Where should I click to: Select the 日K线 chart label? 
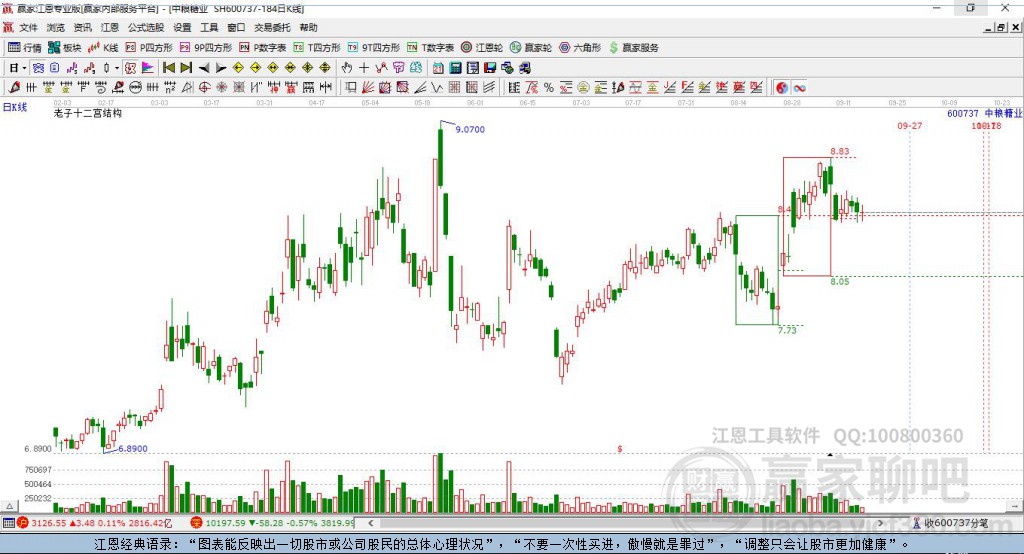15,107
